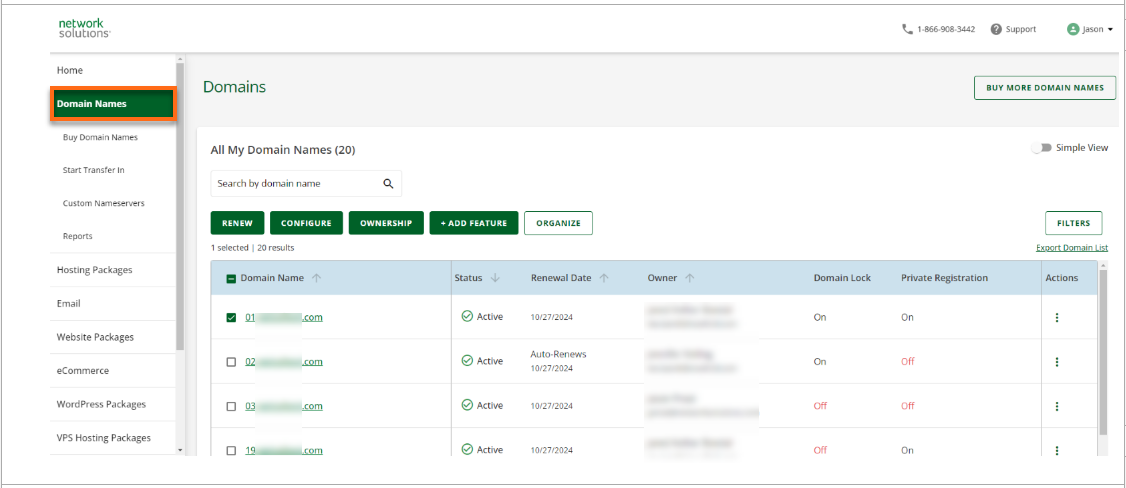Check the second domain row checkbox

(231, 362)
